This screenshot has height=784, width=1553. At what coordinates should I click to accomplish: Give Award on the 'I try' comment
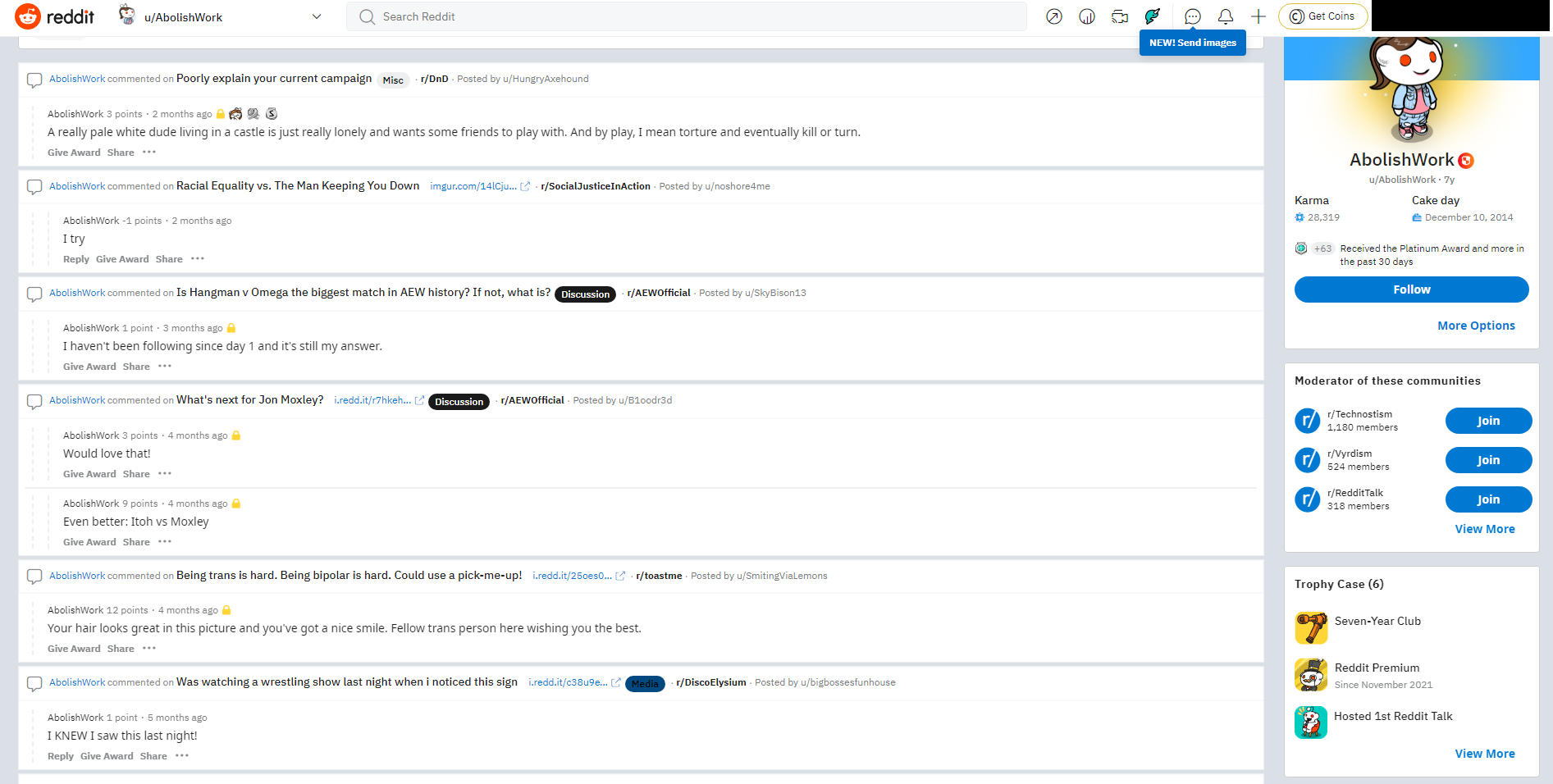point(122,259)
